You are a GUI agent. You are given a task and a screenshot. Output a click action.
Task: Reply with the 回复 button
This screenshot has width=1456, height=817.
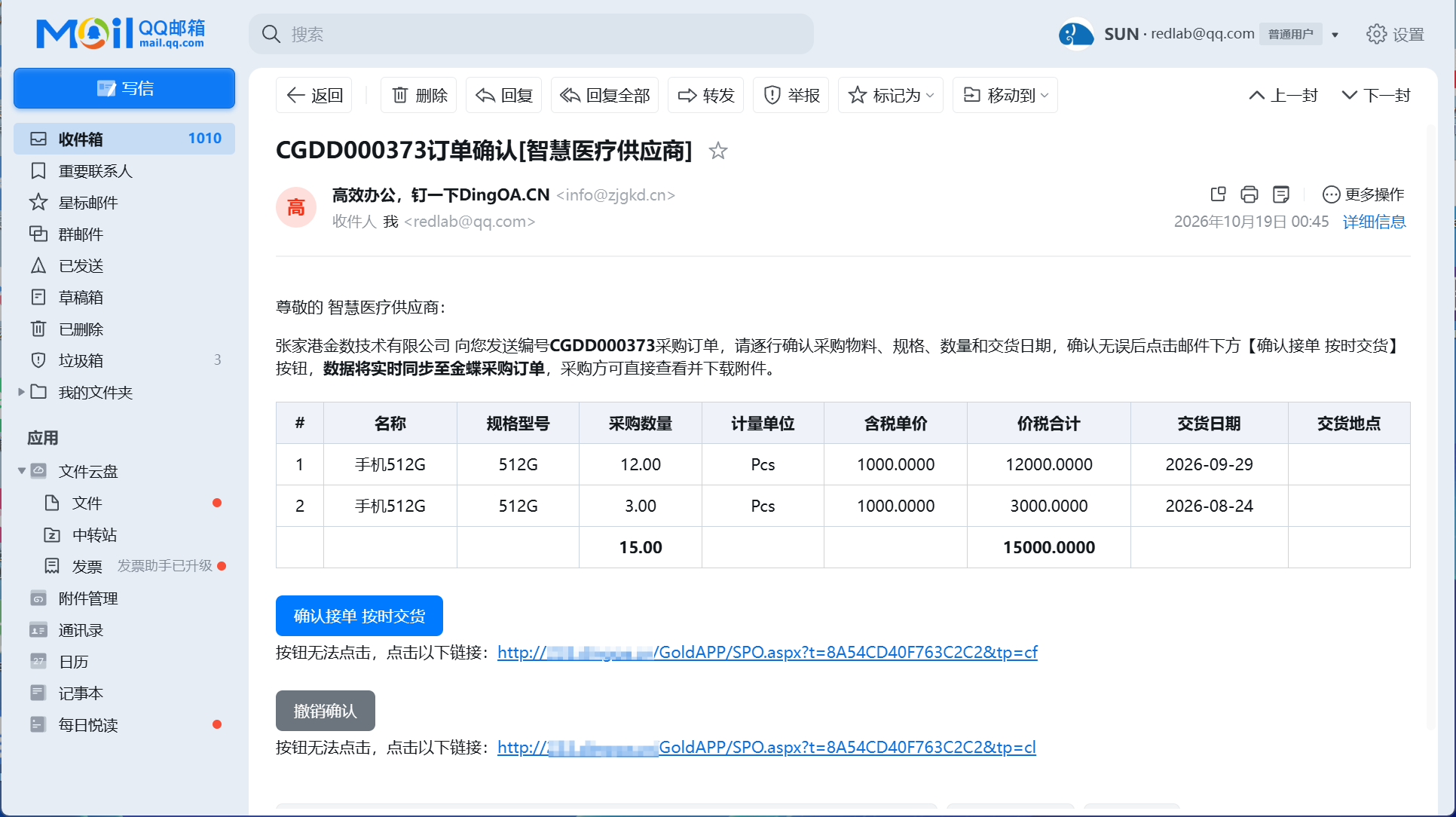pyautogui.click(x=504, y=95)
